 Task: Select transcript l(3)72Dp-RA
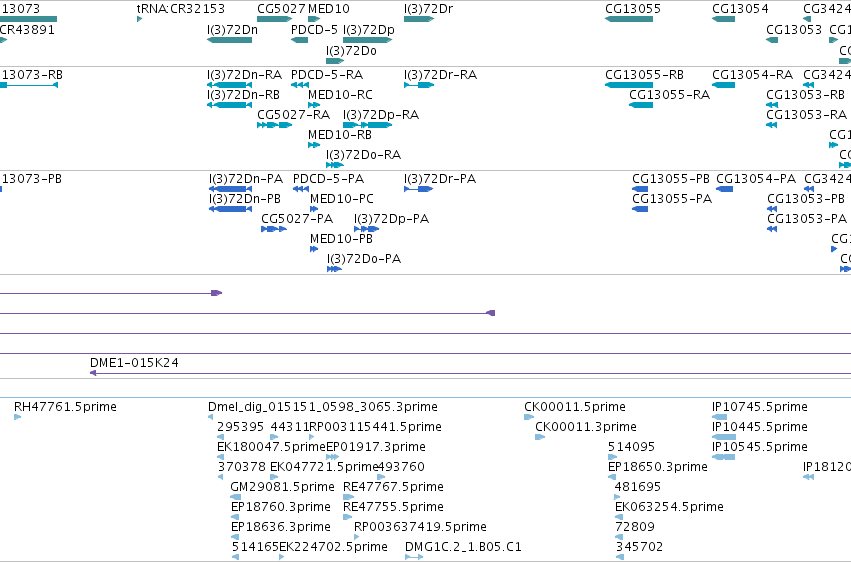click(x=381, y=115)
